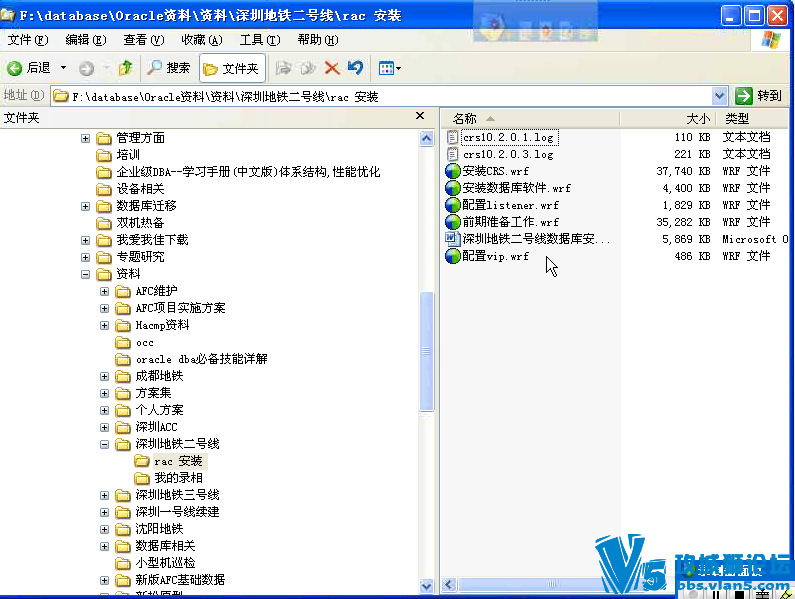Expand the AFC维护 folder node
Viewport: 795px width, 599px height.
tap(104, 292)
